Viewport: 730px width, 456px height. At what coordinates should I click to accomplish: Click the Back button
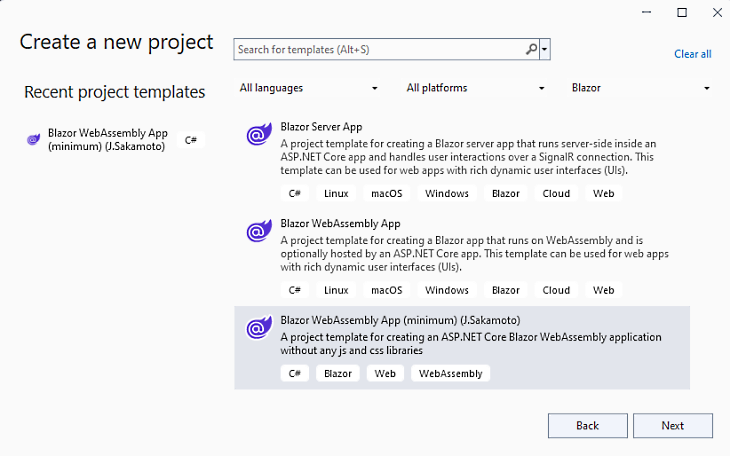pos(588,426)
